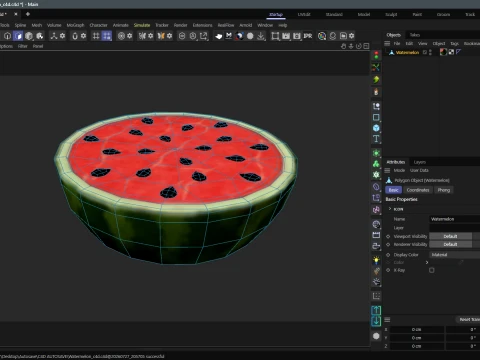Viewport: 480px width, 360px height.
Task: Click the viewport layout toggle icon
Action: coord(366,46)
